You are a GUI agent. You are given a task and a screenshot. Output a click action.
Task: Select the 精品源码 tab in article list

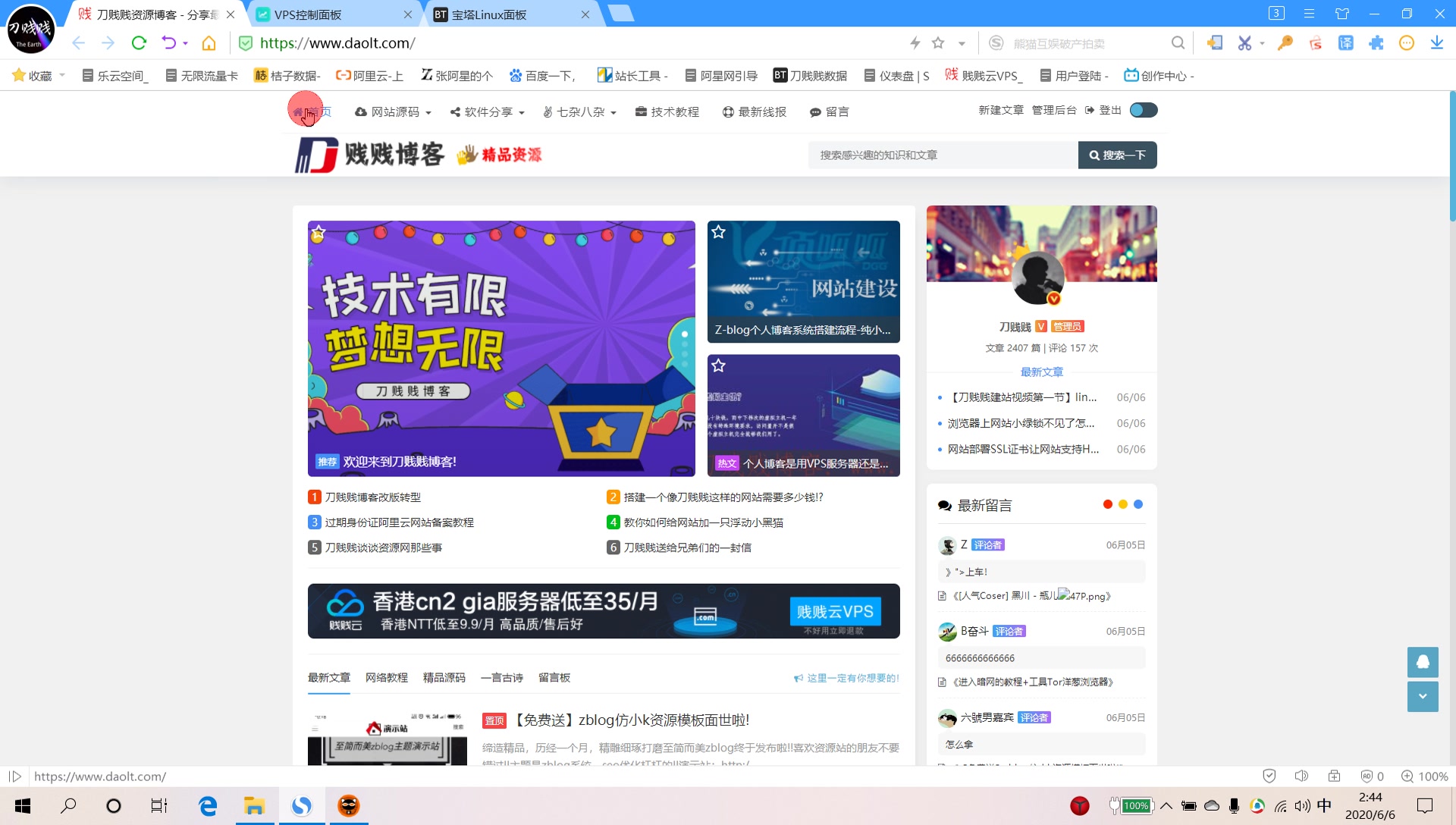point(444,678)
